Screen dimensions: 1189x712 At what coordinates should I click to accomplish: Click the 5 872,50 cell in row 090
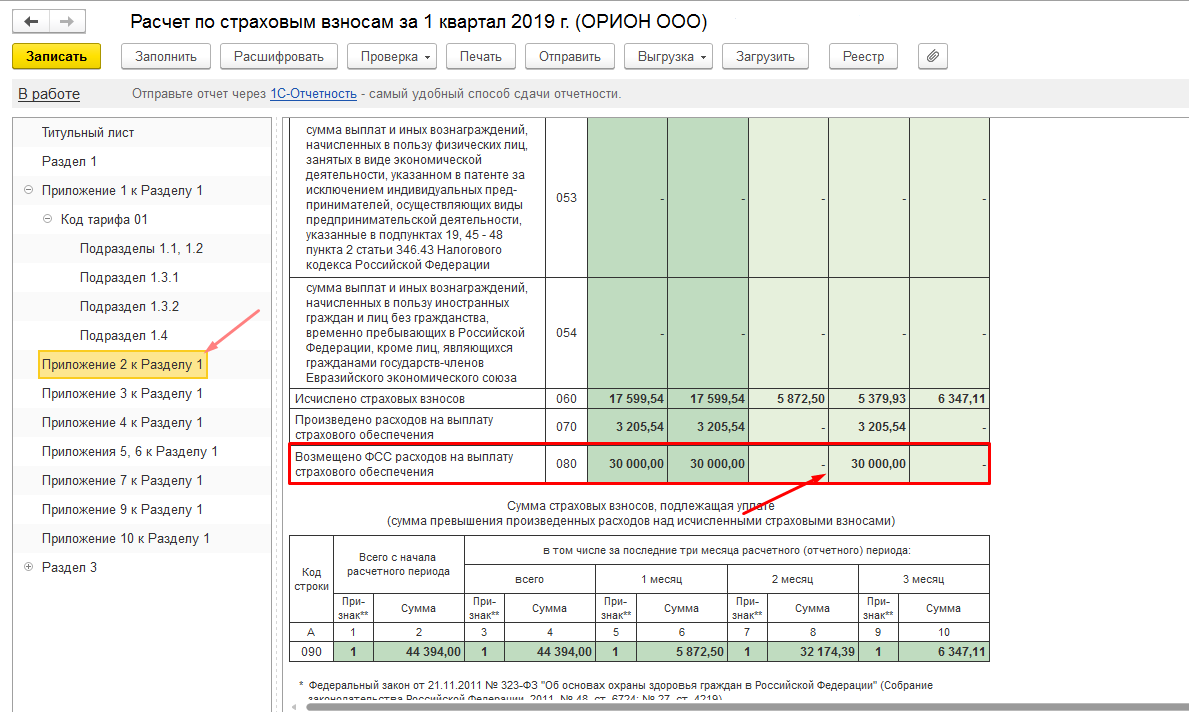681,651
